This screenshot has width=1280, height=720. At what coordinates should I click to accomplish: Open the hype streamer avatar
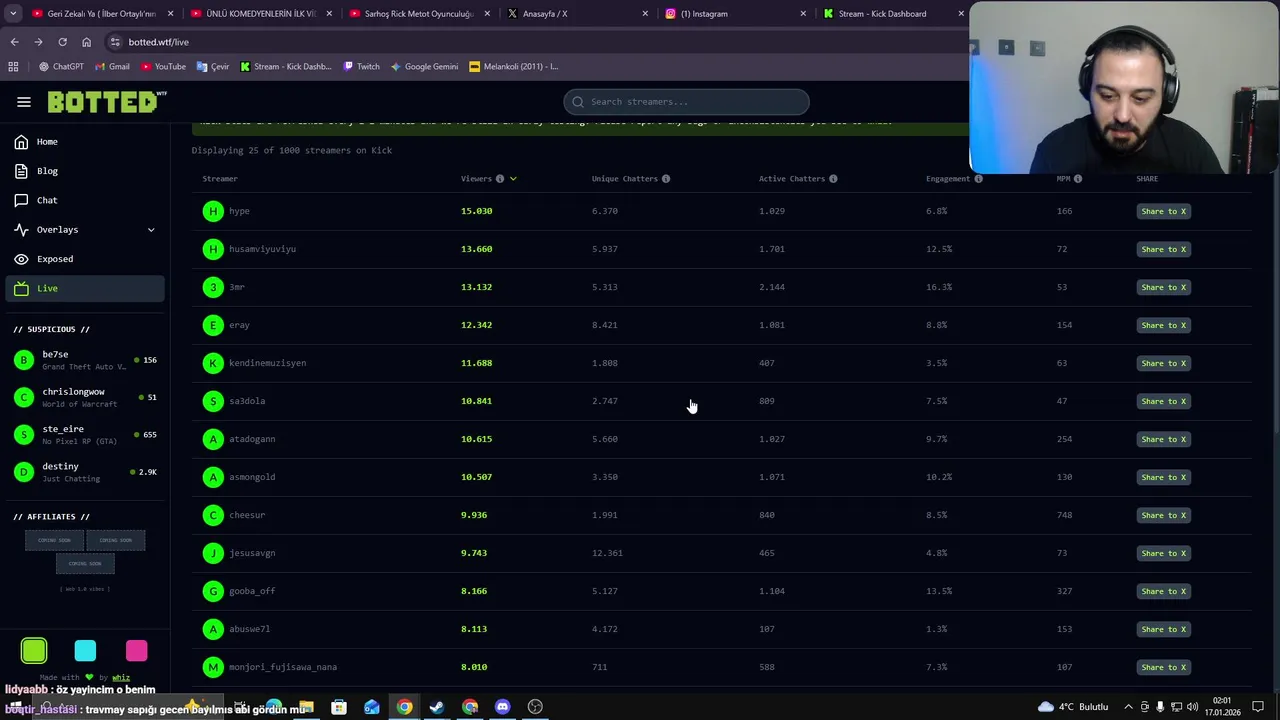click(x=213, y=211)
